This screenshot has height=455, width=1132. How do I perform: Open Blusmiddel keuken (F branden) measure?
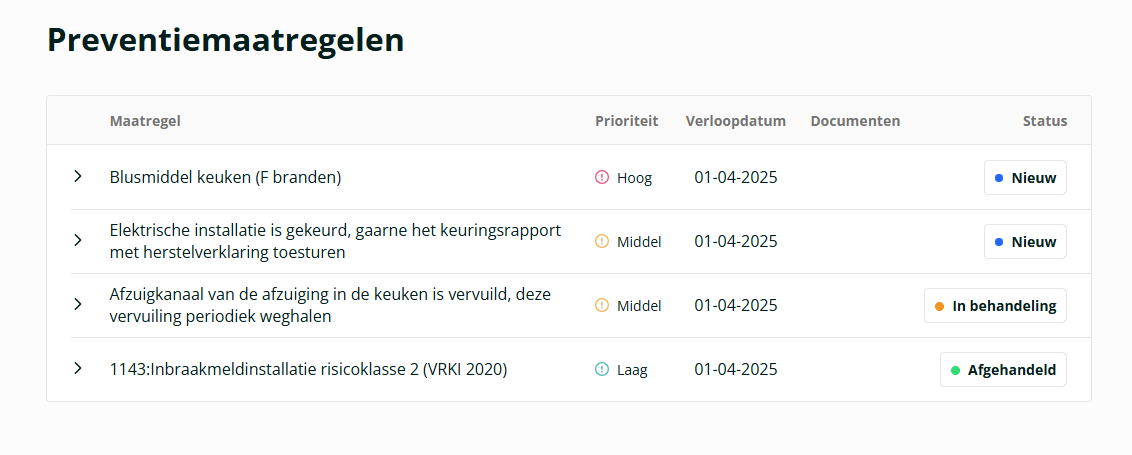point(225,177)
